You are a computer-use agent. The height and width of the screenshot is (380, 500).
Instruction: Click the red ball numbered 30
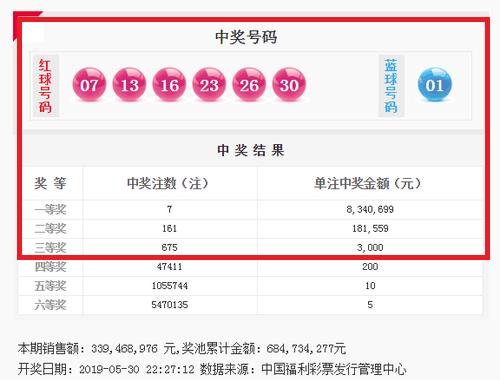289,84
